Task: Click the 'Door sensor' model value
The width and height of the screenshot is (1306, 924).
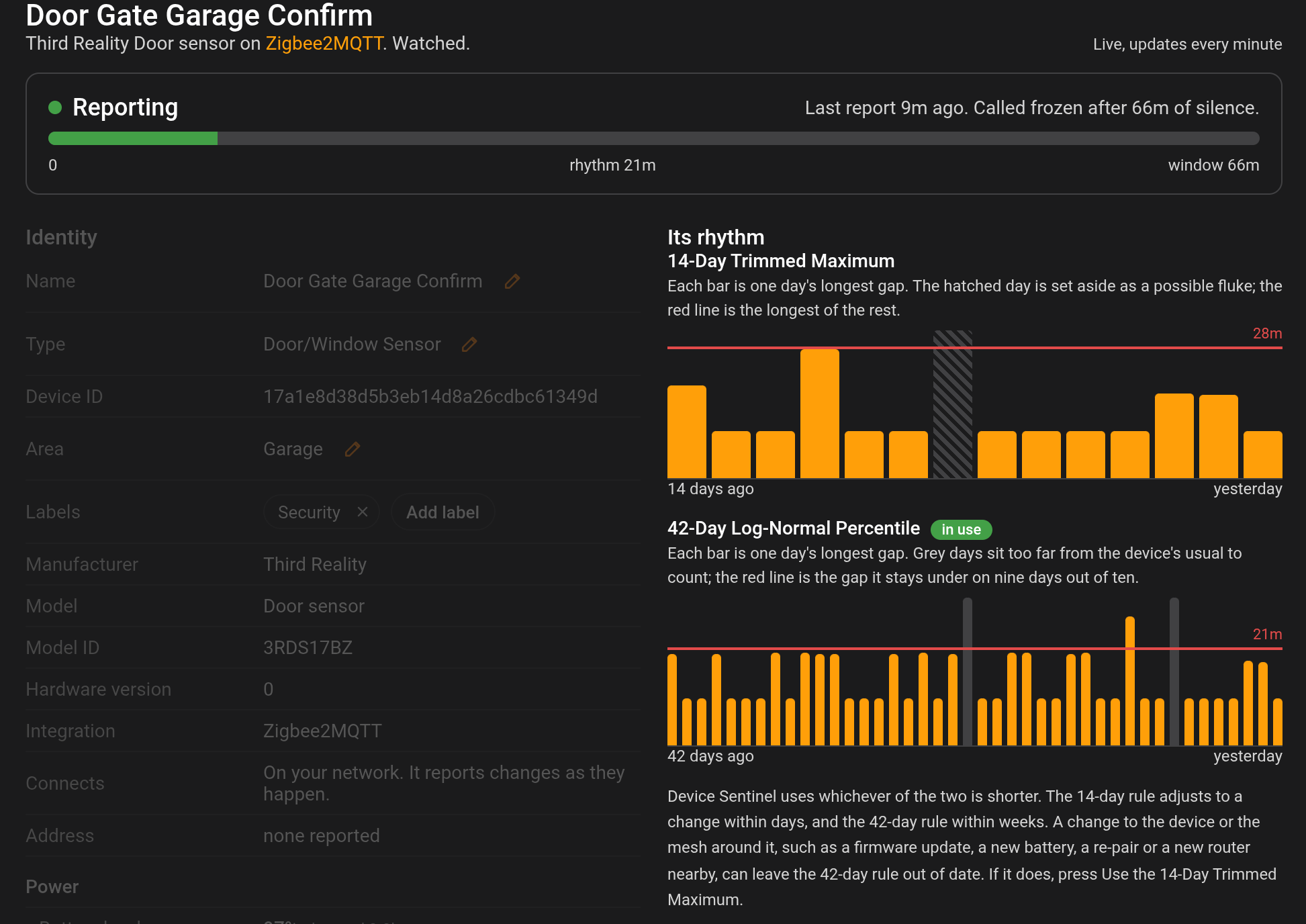Action: point(314,606)
